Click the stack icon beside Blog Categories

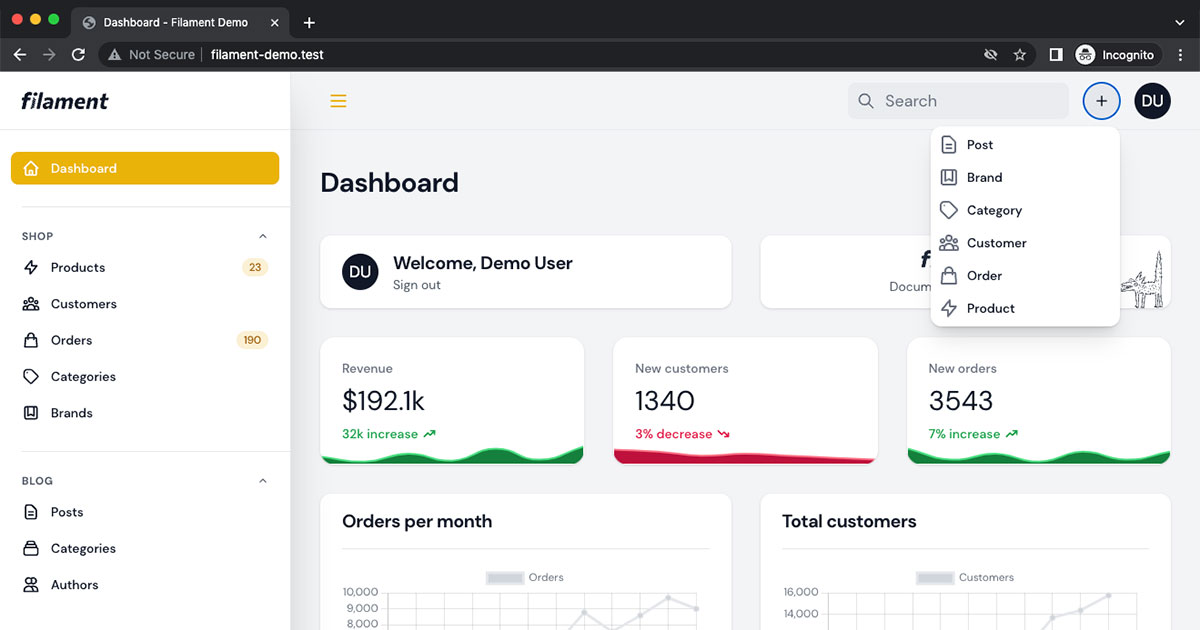pyautogui.click(x=31, y=548)
